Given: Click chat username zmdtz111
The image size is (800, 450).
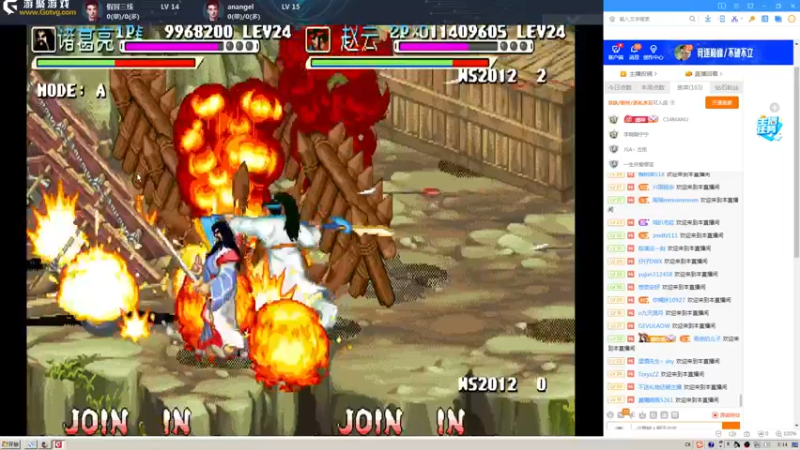Looking at the screenshot, I should (x=664, y=236).
